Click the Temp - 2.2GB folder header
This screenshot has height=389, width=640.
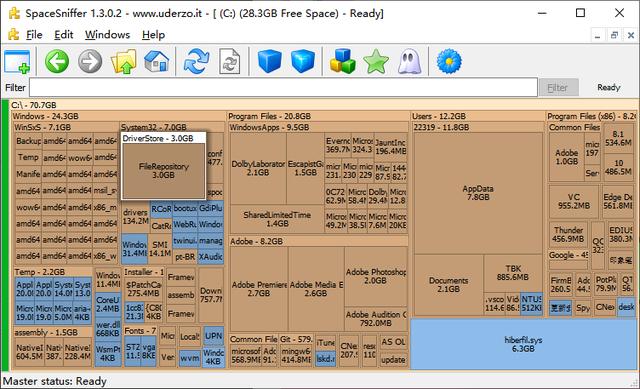(53, 272)
